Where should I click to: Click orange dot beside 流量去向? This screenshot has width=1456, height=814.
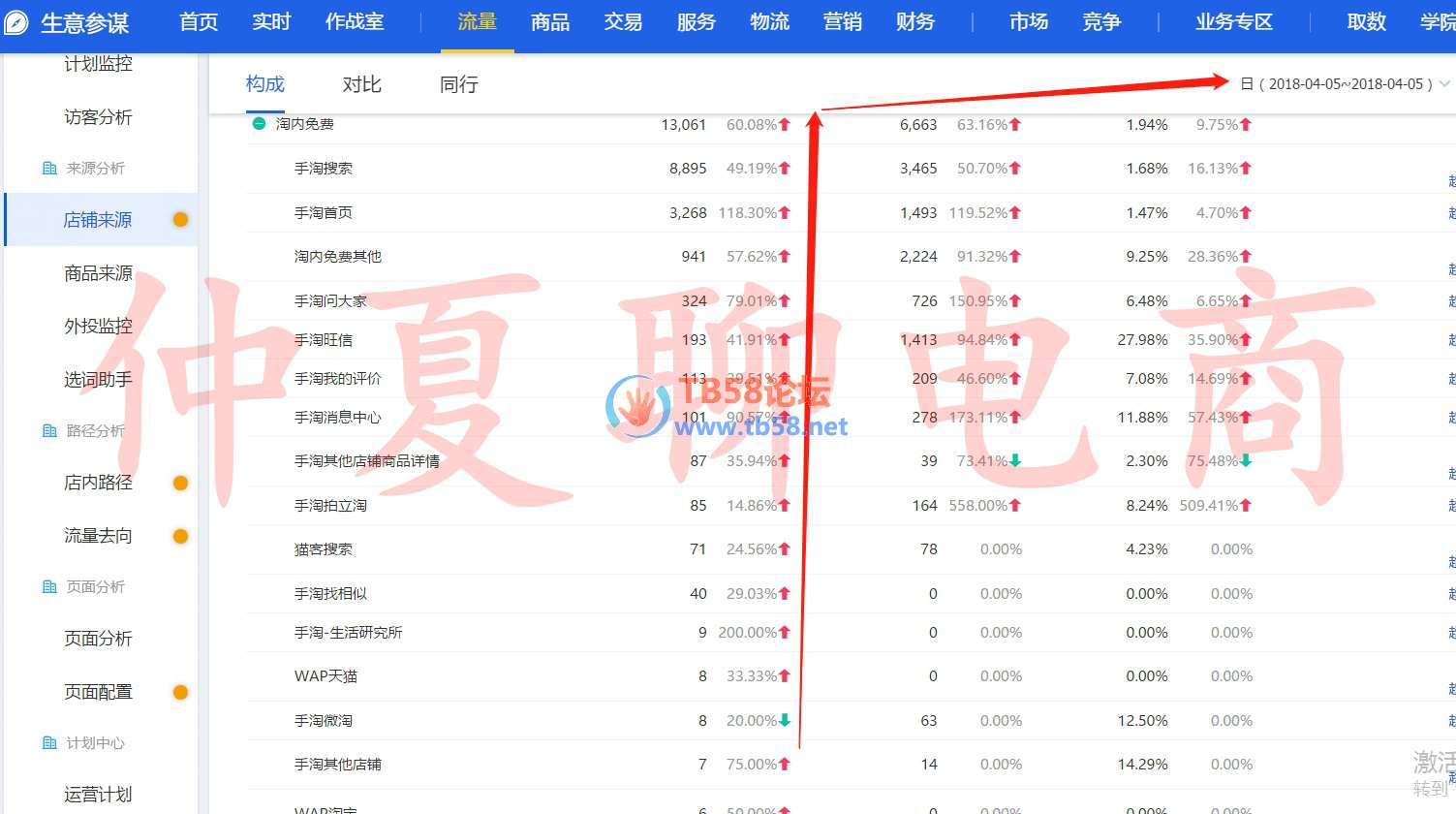click(x=180, y=536)
